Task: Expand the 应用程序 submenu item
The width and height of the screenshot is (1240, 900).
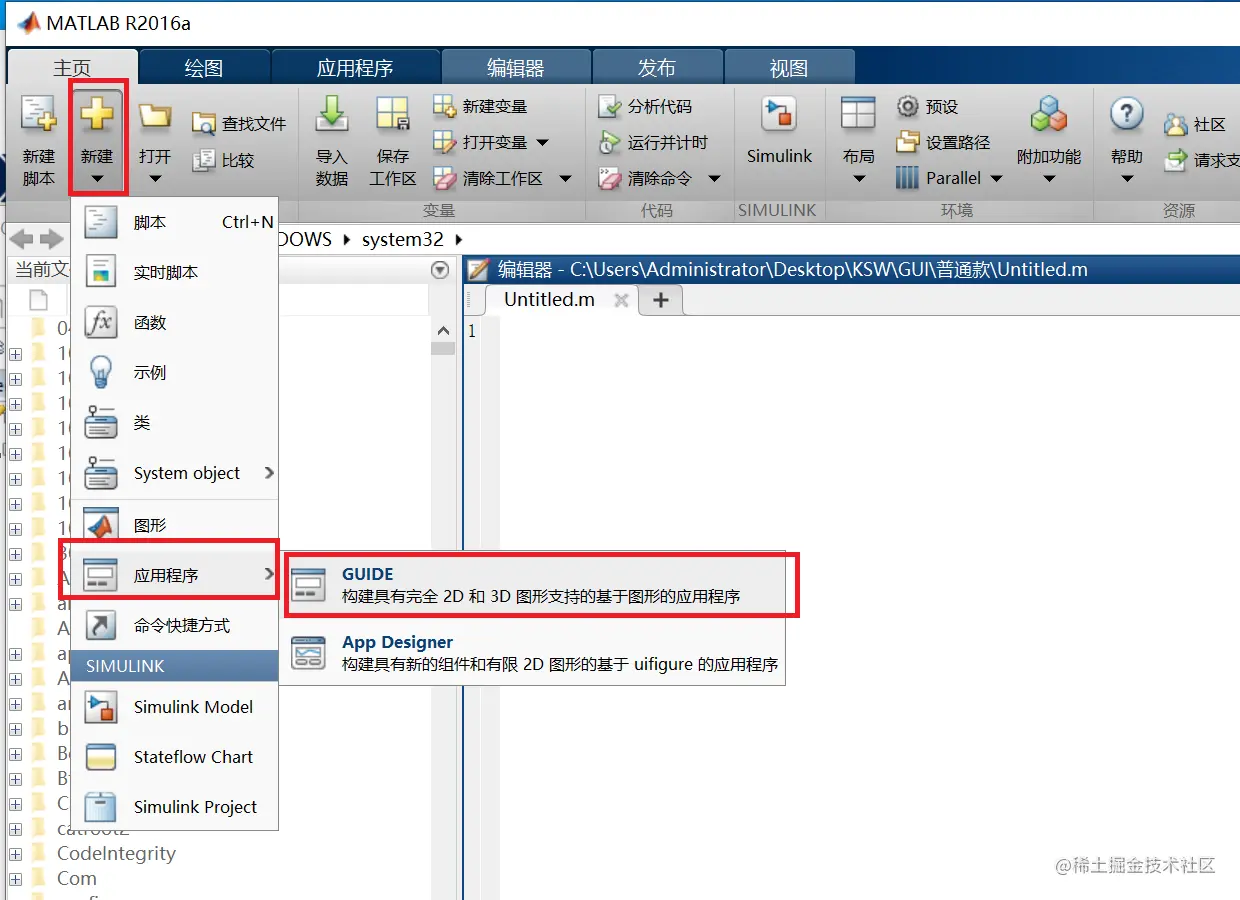Action: [x=175, y=575]
